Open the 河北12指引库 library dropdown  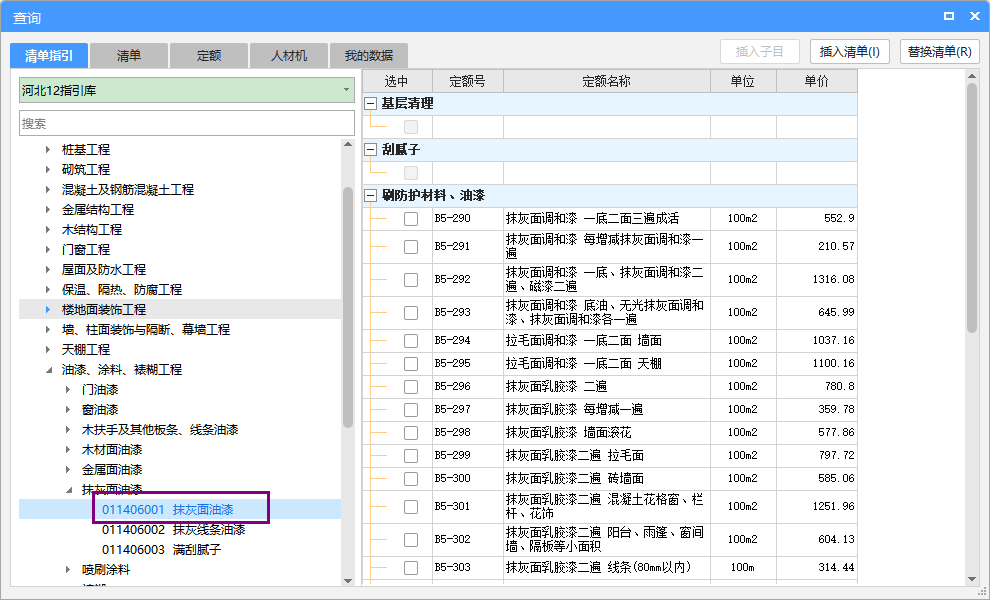pyautogui.click(x=187, y=90)
